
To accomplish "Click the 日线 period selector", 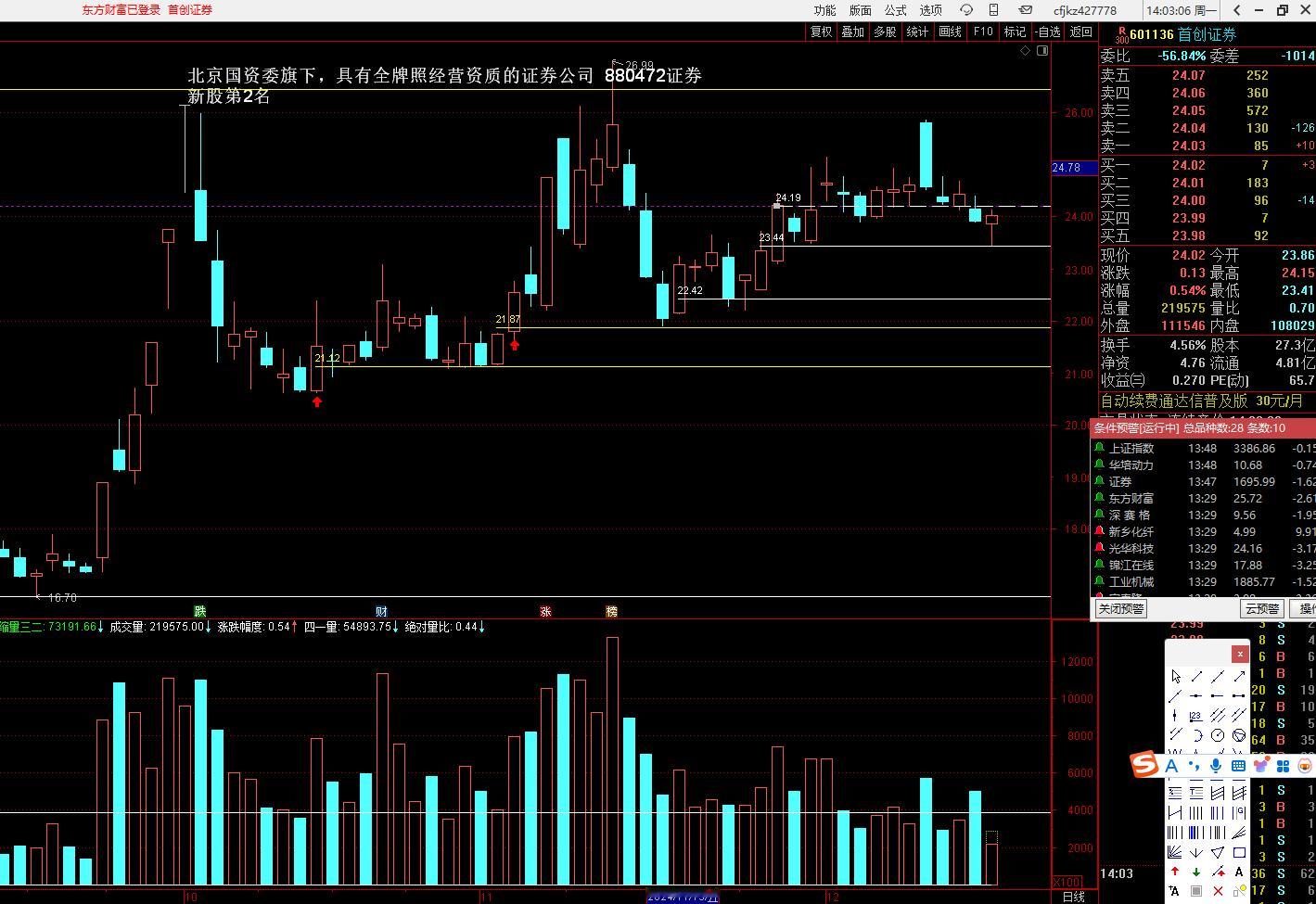I will tap(1074, 897).
